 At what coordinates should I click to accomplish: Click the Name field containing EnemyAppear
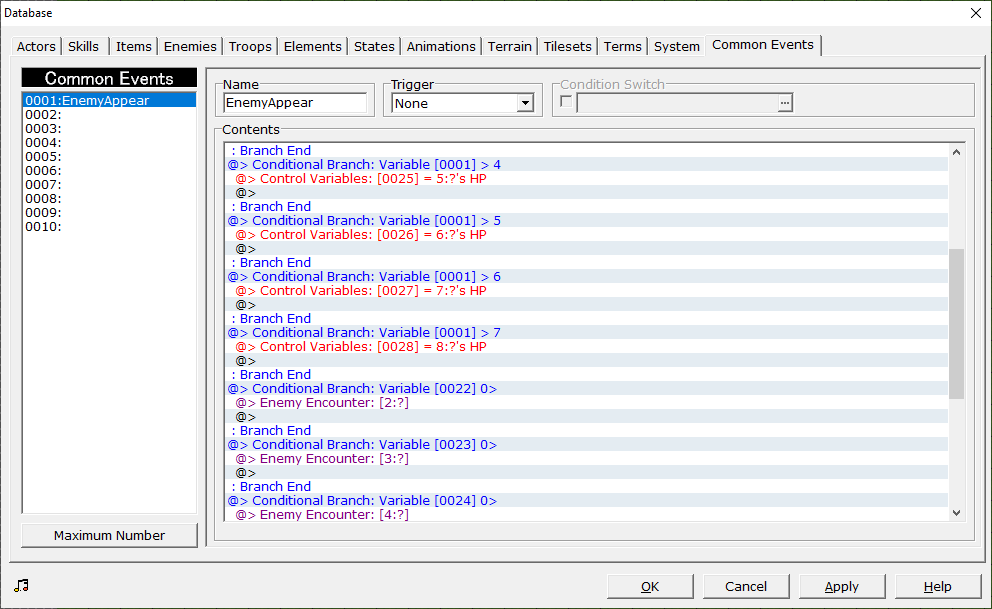click(x=295, y=102)
